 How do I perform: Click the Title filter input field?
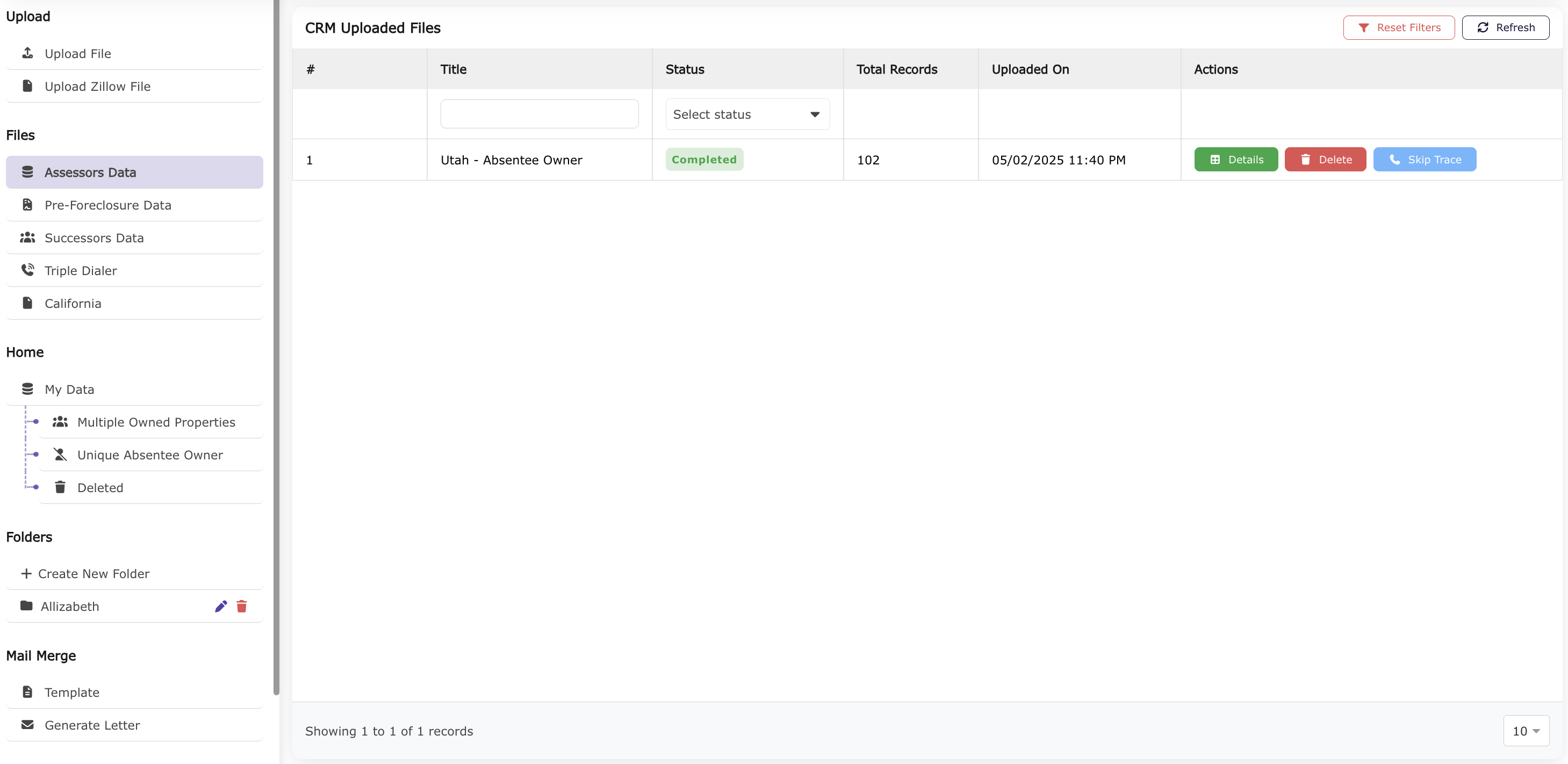pos(540,114)
